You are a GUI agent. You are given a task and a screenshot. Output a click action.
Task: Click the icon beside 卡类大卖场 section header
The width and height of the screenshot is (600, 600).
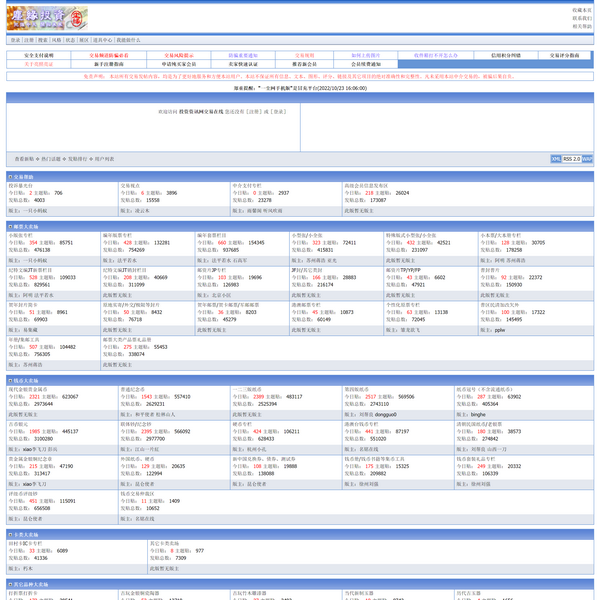click(9, 535)
